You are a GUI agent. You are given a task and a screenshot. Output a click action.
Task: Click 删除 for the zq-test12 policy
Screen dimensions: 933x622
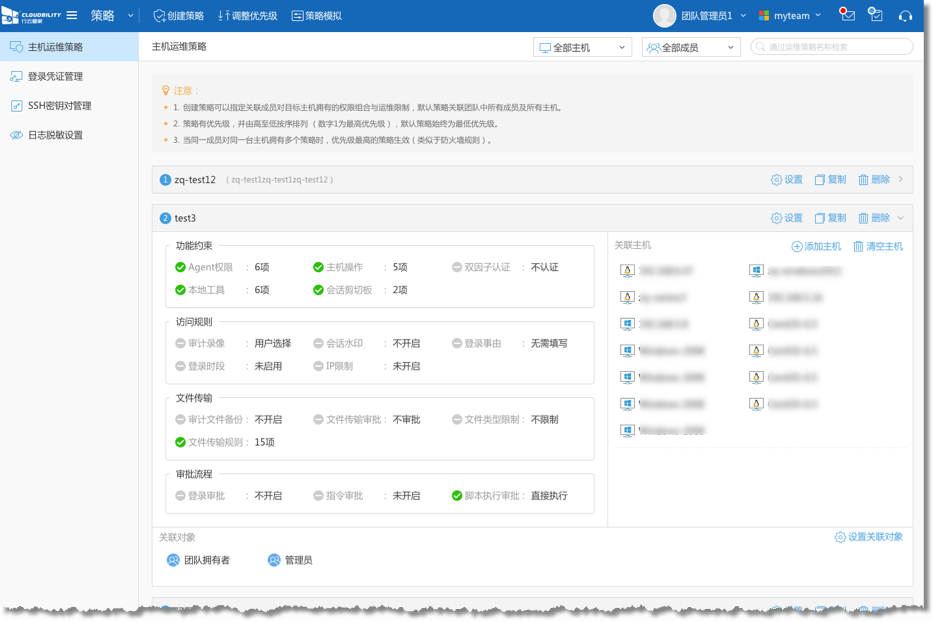coord(874,180)
